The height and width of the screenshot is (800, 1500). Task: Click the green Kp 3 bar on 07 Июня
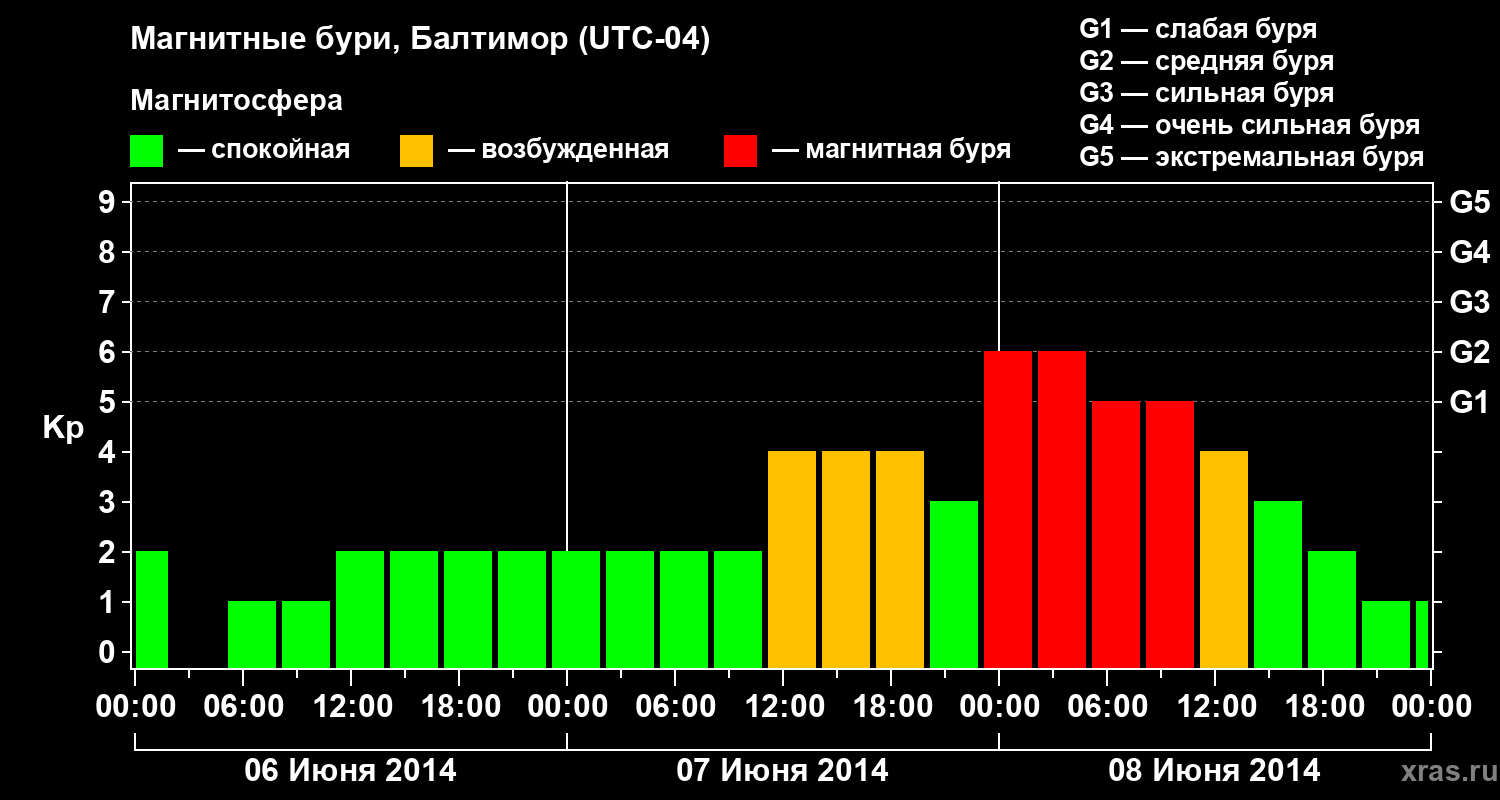coord(954,585)
